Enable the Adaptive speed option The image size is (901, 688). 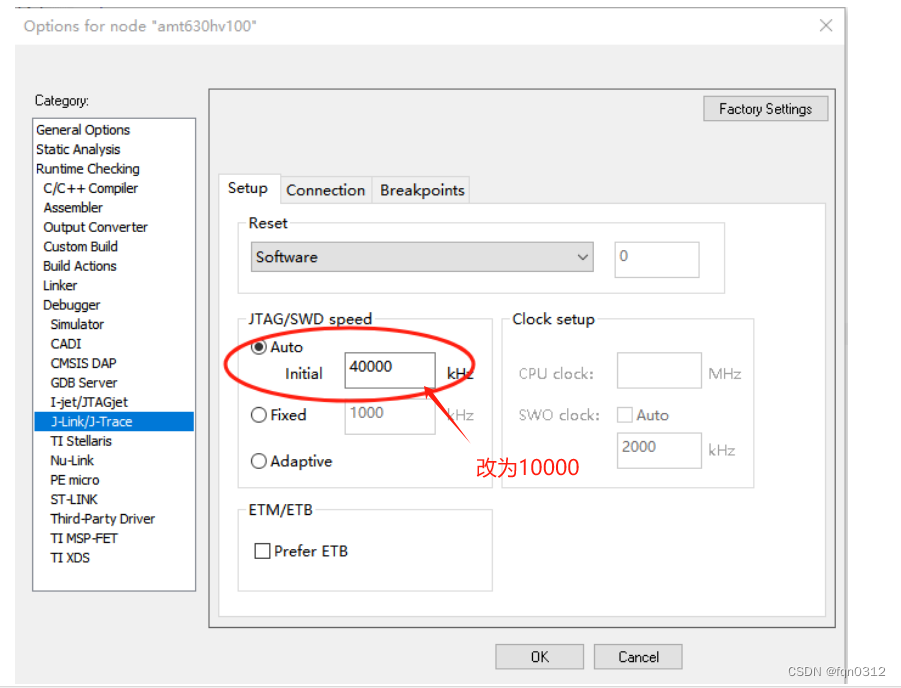(x=259, y=461)
